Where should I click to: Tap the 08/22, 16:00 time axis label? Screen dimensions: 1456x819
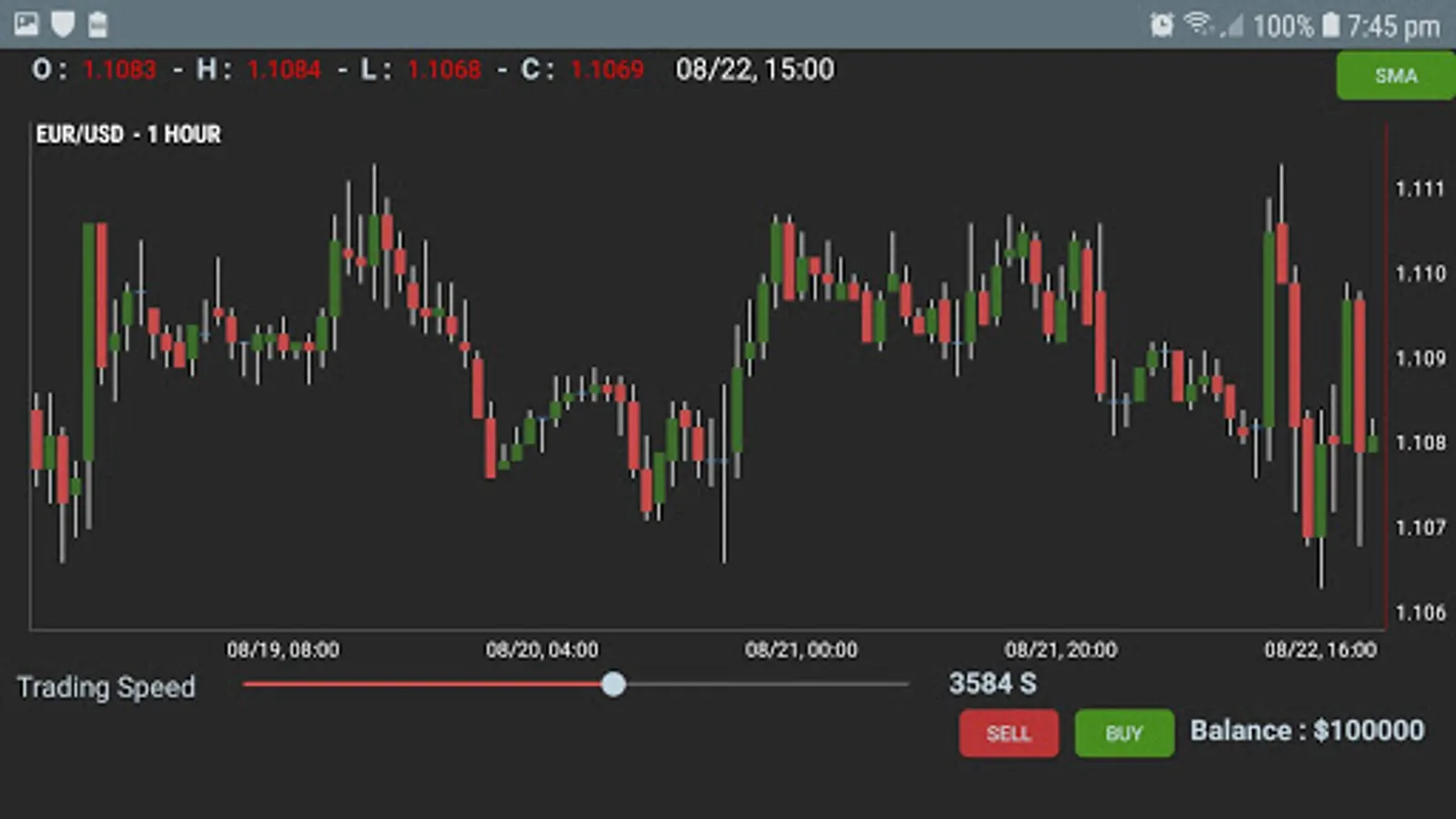[x=1320, y=650]
